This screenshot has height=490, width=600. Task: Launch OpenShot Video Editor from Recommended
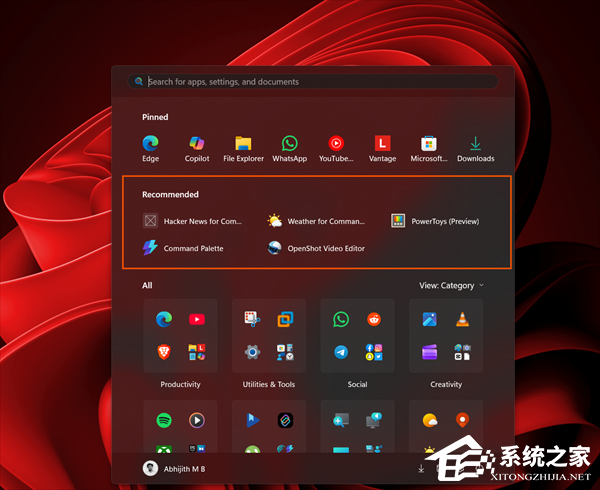(x=316, y=248)
